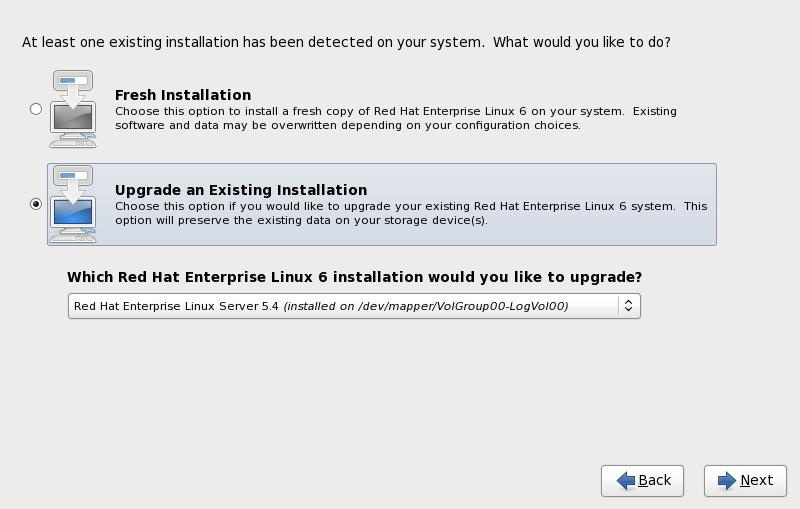Viewport: 800px width, 509px height.
Task: Click the "Back" text label
Action: tap(655, 481)
